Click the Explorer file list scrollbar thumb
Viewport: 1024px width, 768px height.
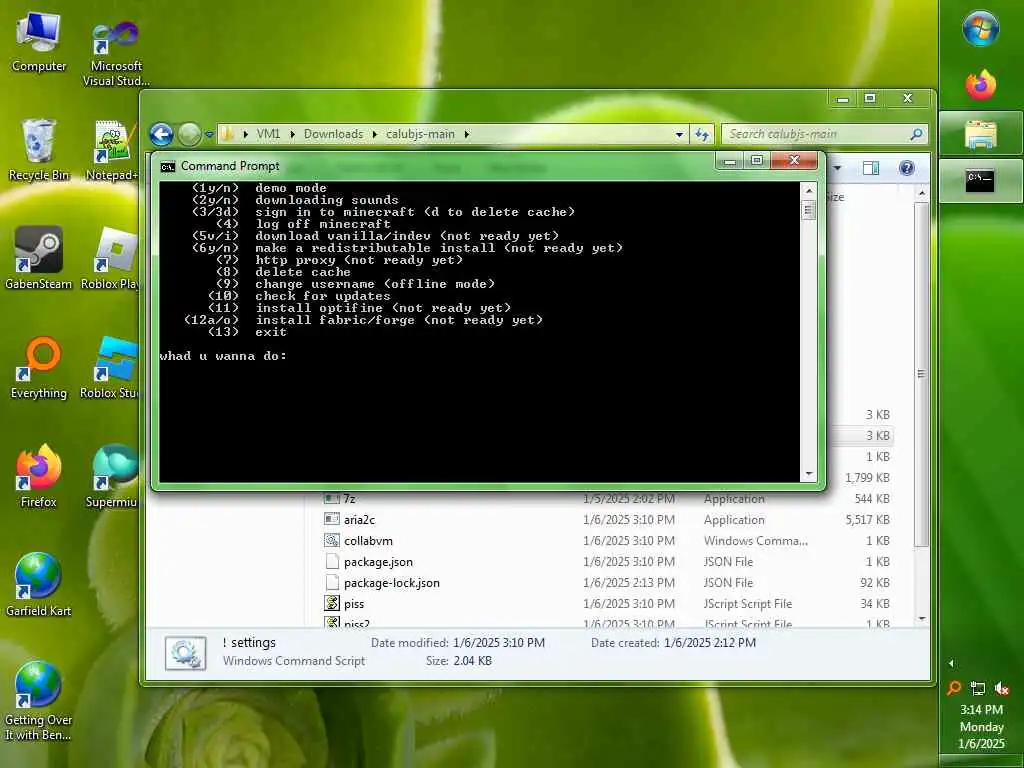[x=921, y=374]
